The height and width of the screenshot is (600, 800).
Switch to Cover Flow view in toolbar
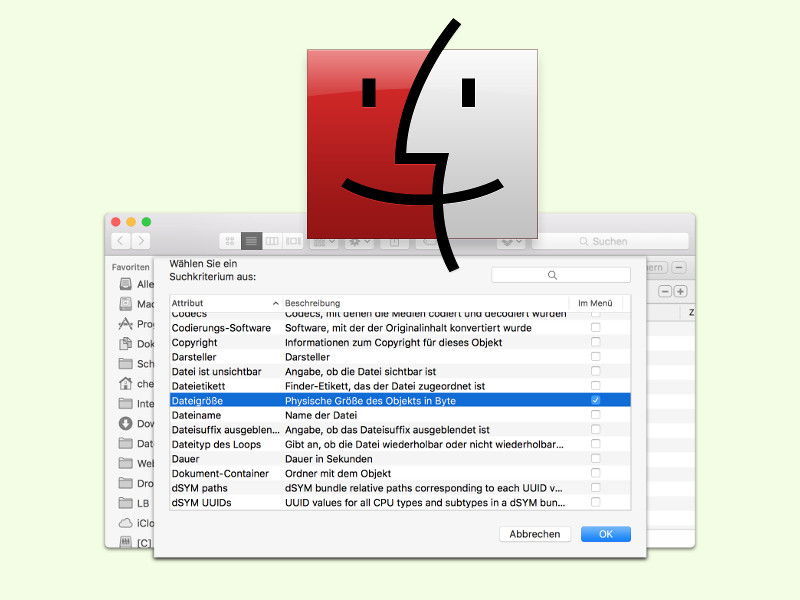pos(293,241)
